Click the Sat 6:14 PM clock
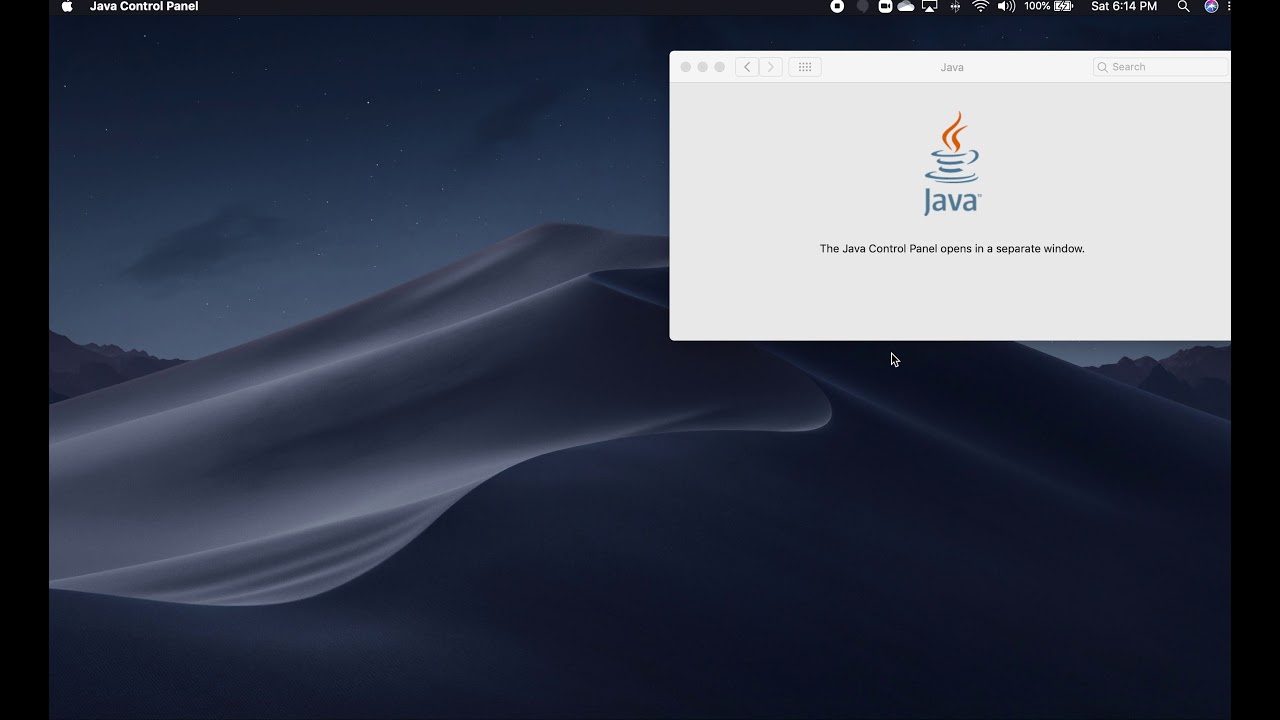1280x720 pixels. [x=1124, y=6]
